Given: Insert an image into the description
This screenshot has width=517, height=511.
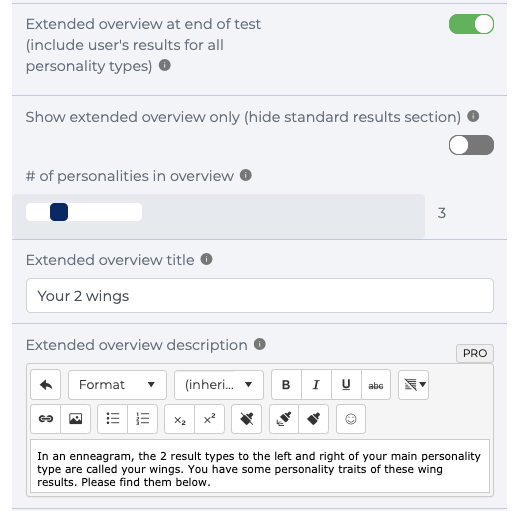Looking at the screenshot, I should tap(75, 419).
